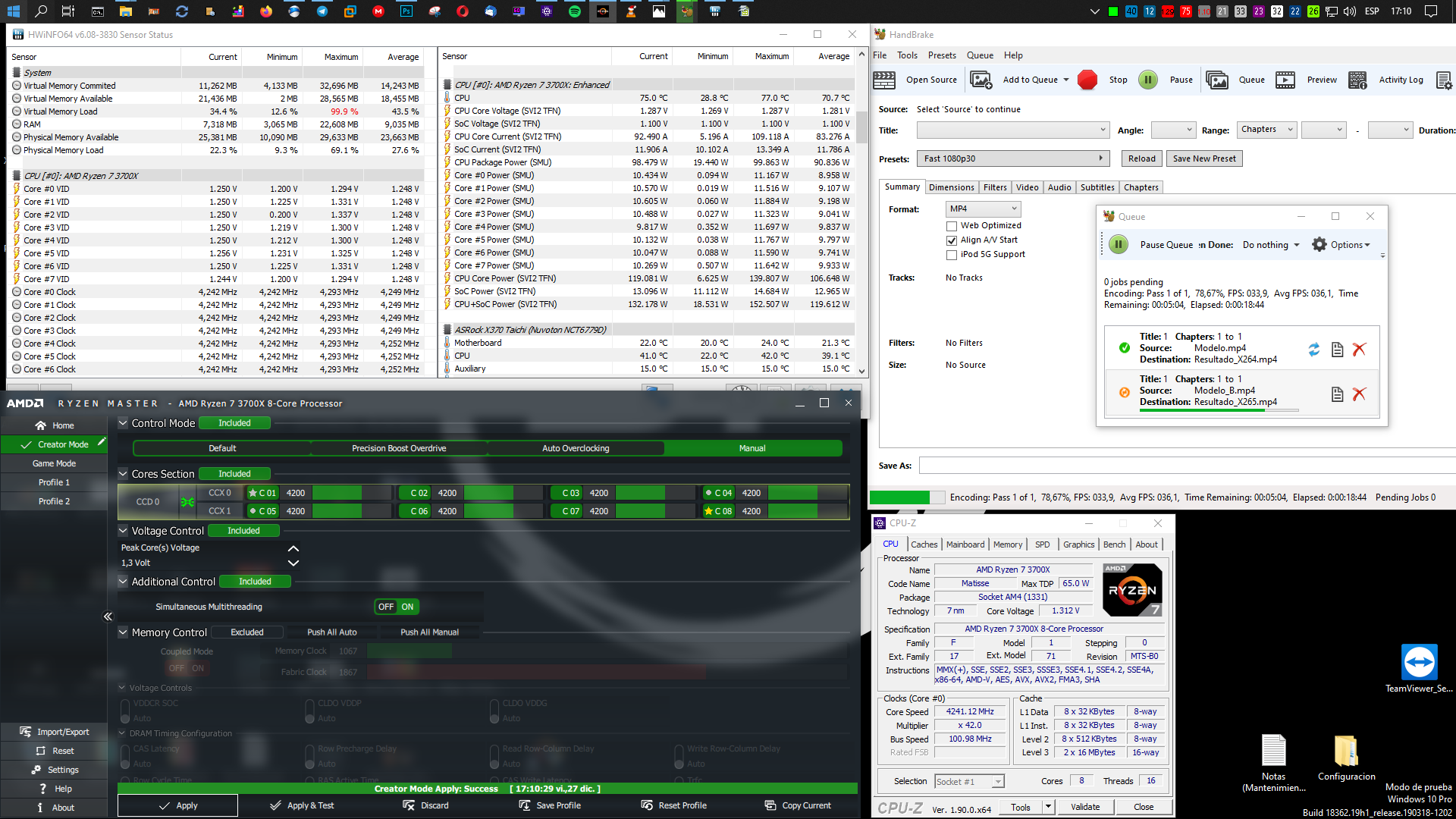
Task: Switch to CPU-Z Mainboard tab
Action: 965,544
